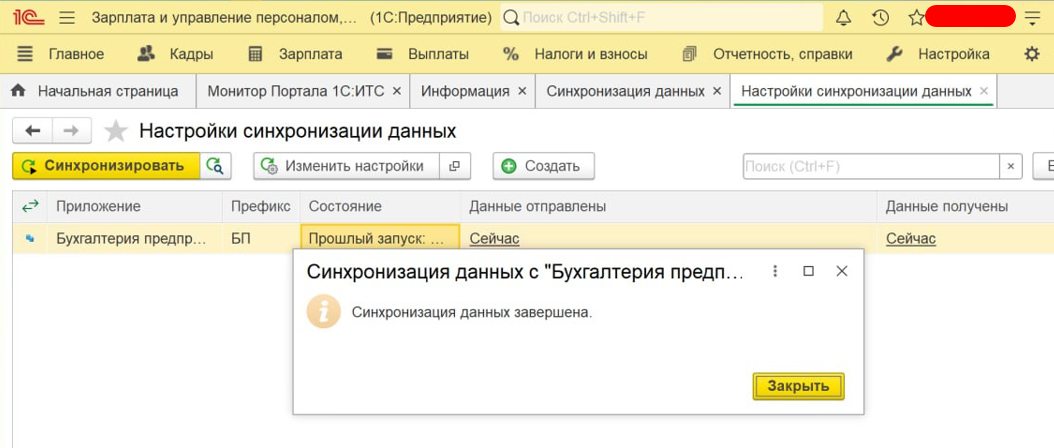Focus the global search field Ctrl+Shift+F

pos(662,18)
